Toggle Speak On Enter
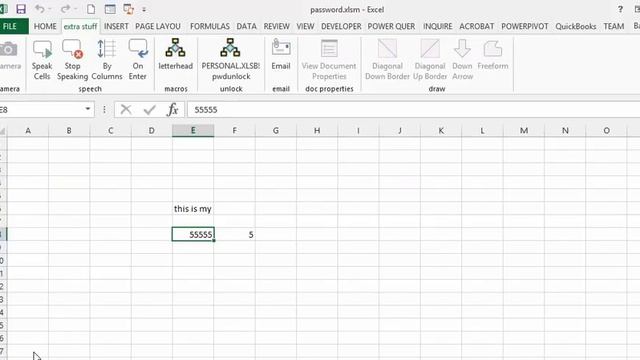Image resolution: width=640 pixels, height=360 pixels. [138, 60]
